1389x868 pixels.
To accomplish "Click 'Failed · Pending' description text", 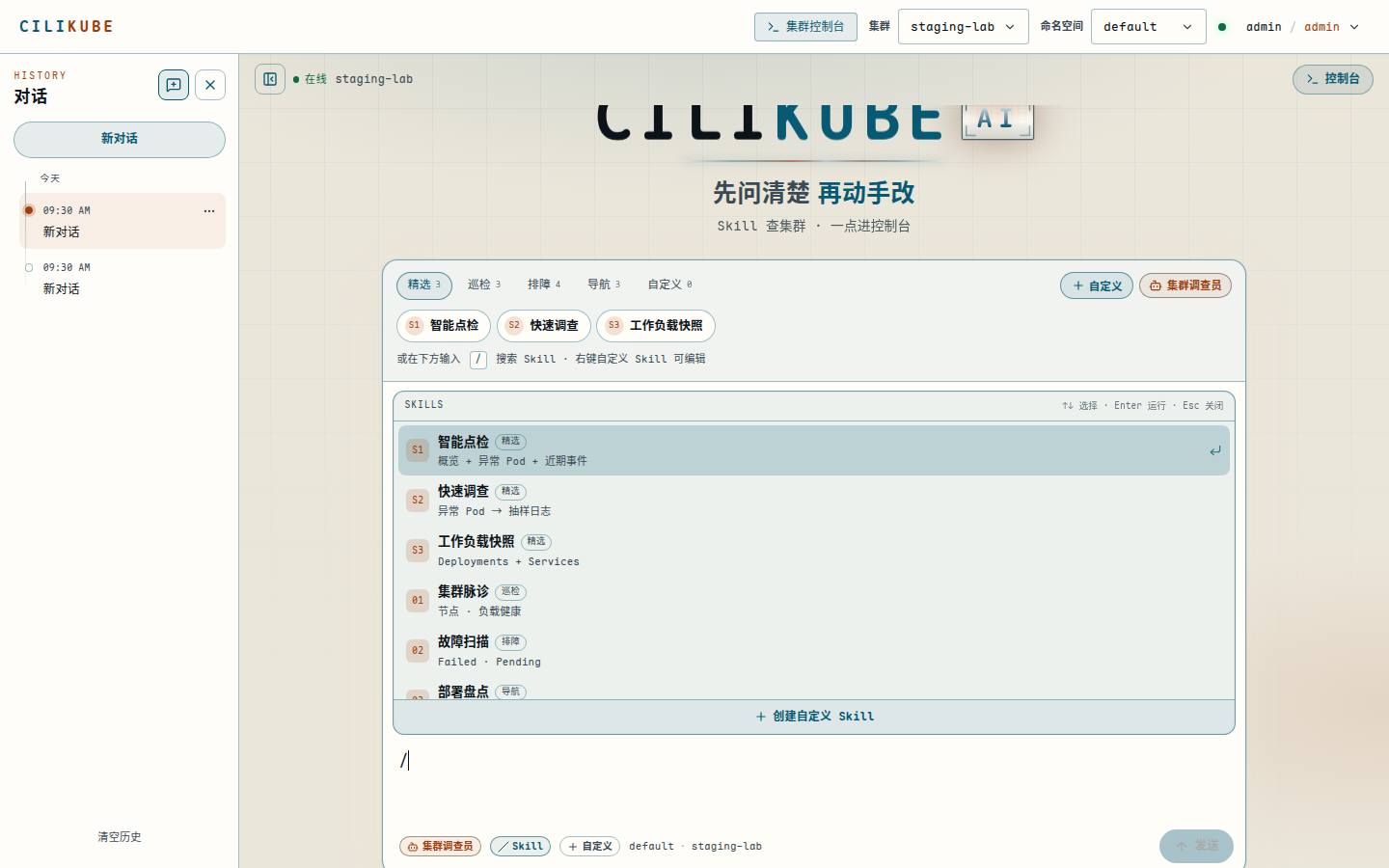I will 489,663.
